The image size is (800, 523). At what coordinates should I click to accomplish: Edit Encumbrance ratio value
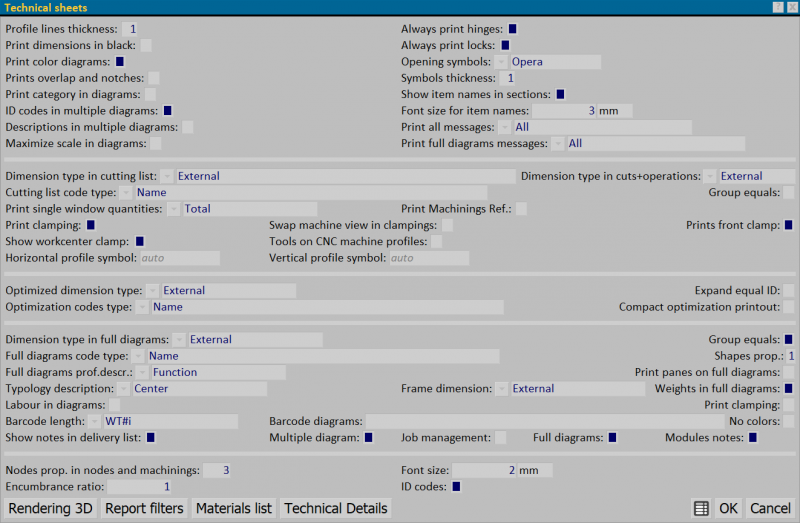click(139, 486)
